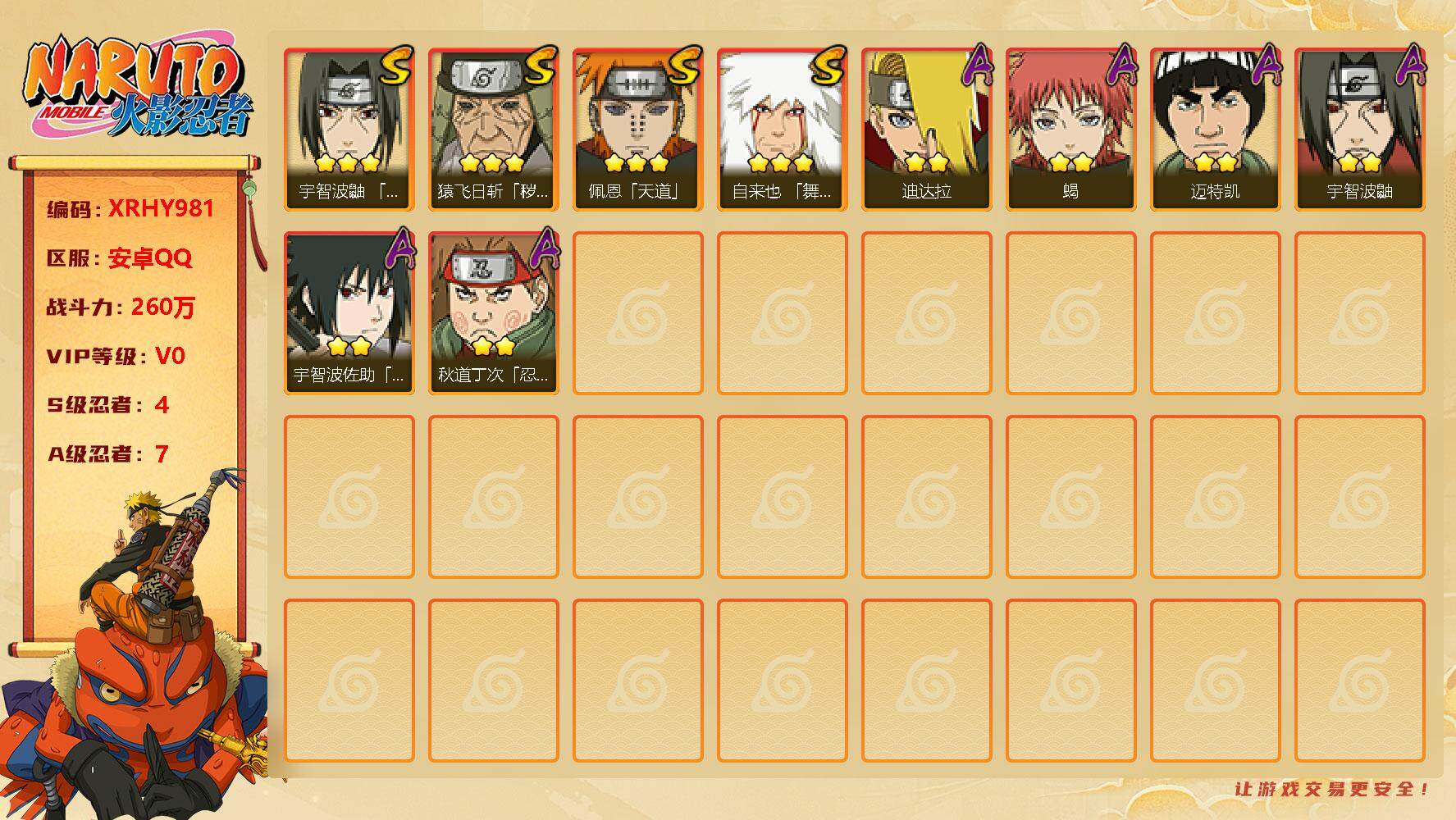Choose the 自来也 ninja card

(x=783, y=130)
